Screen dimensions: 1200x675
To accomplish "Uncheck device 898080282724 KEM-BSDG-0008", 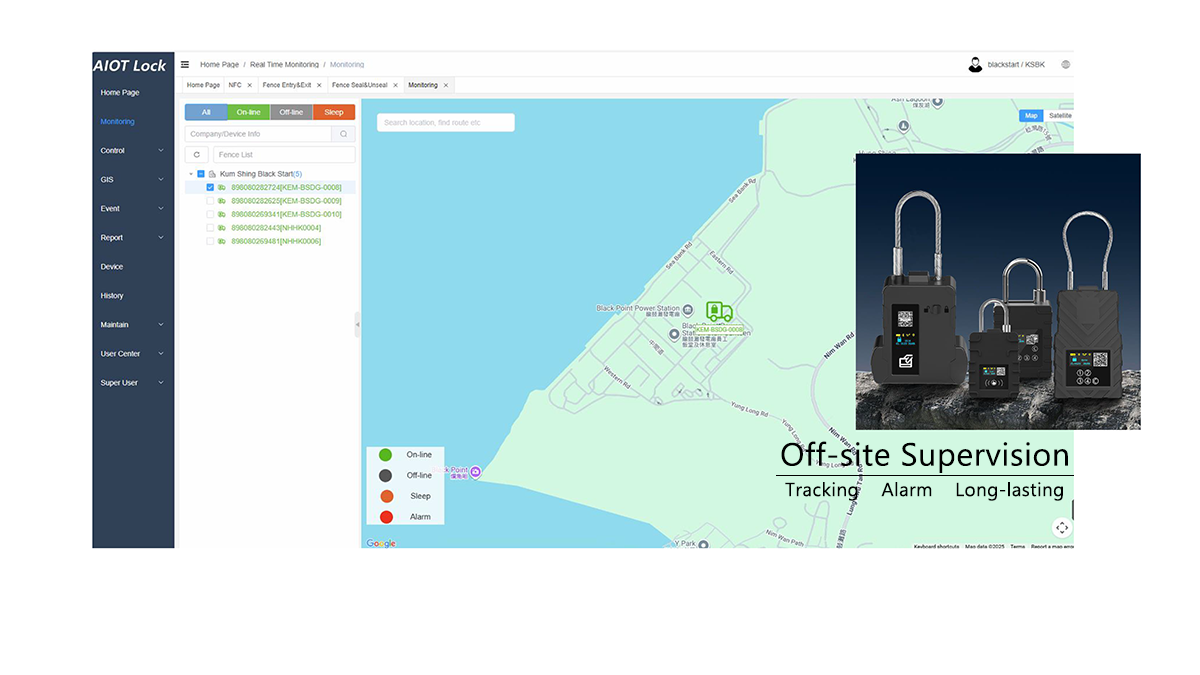I will pos(210,187).
